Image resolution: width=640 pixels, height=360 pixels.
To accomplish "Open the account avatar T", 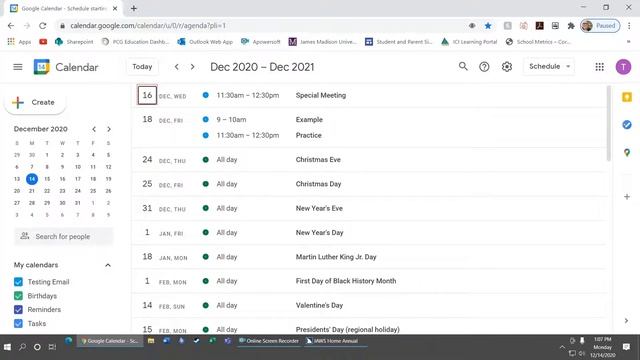I will 623,67.
